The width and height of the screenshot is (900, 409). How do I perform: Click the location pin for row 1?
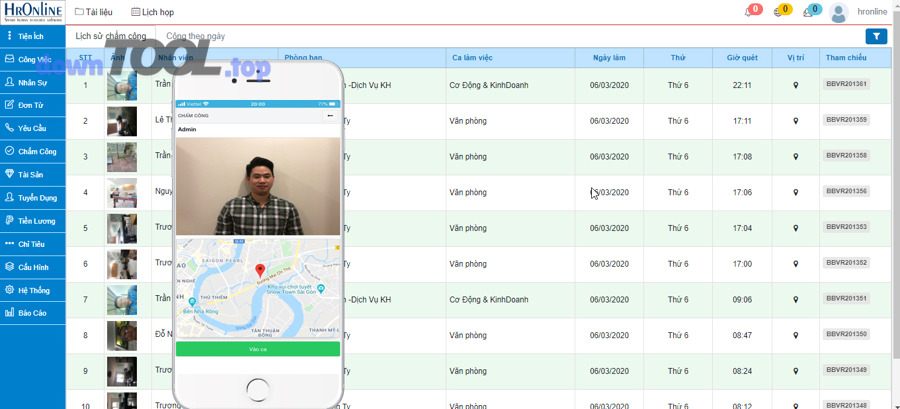[x=796, y=85]
